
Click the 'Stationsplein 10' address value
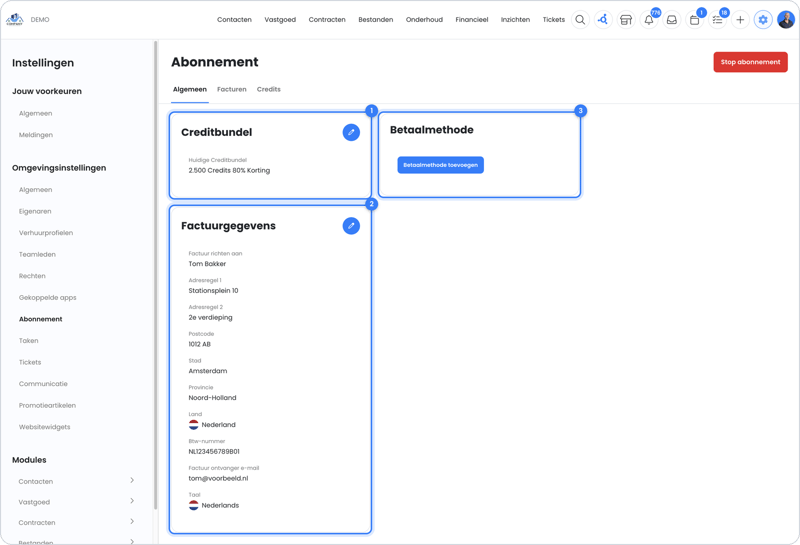coord(213,291)
